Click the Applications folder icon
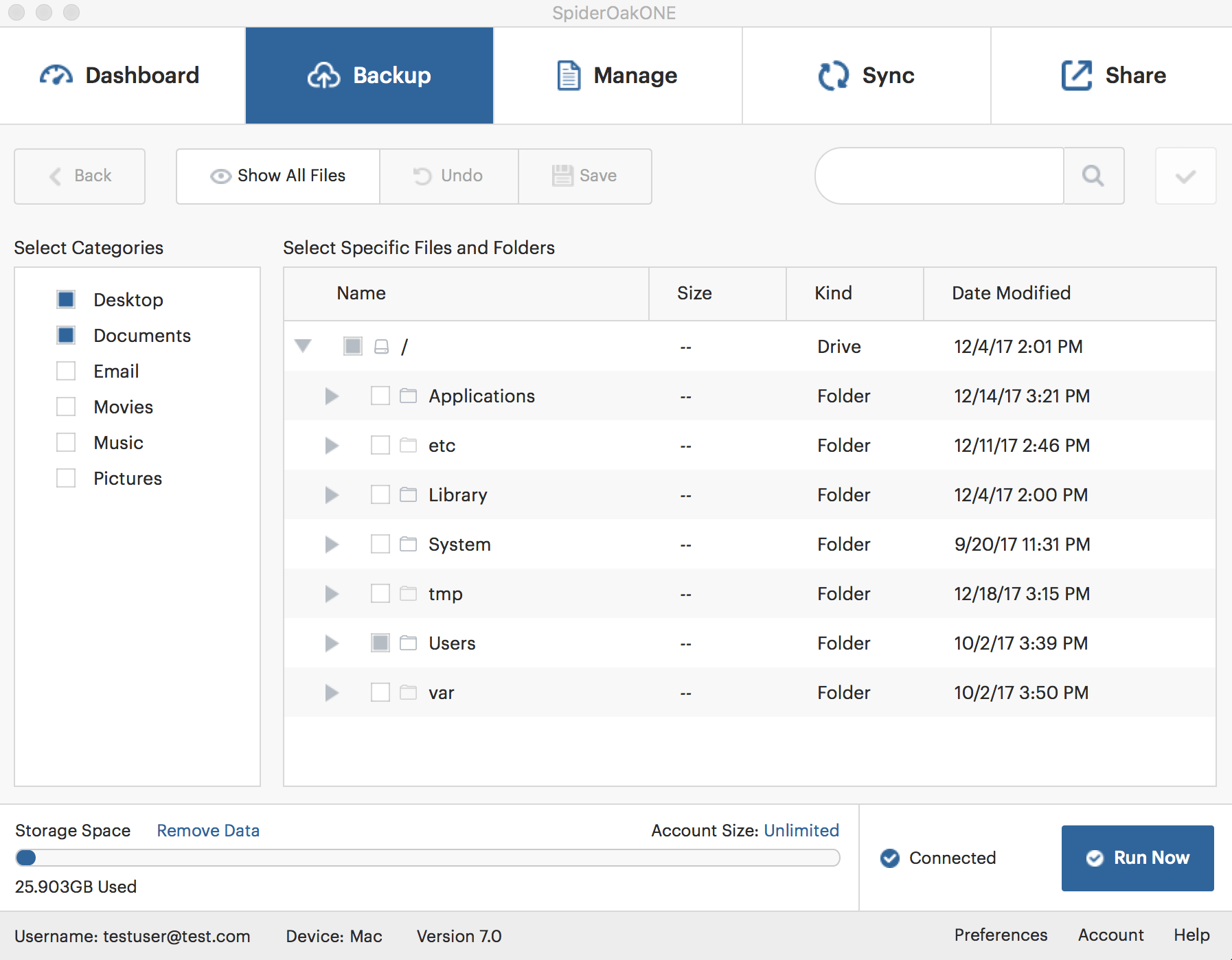This screenshot has width=1232, height=960. pyautogui.click(x=409, y=396)
